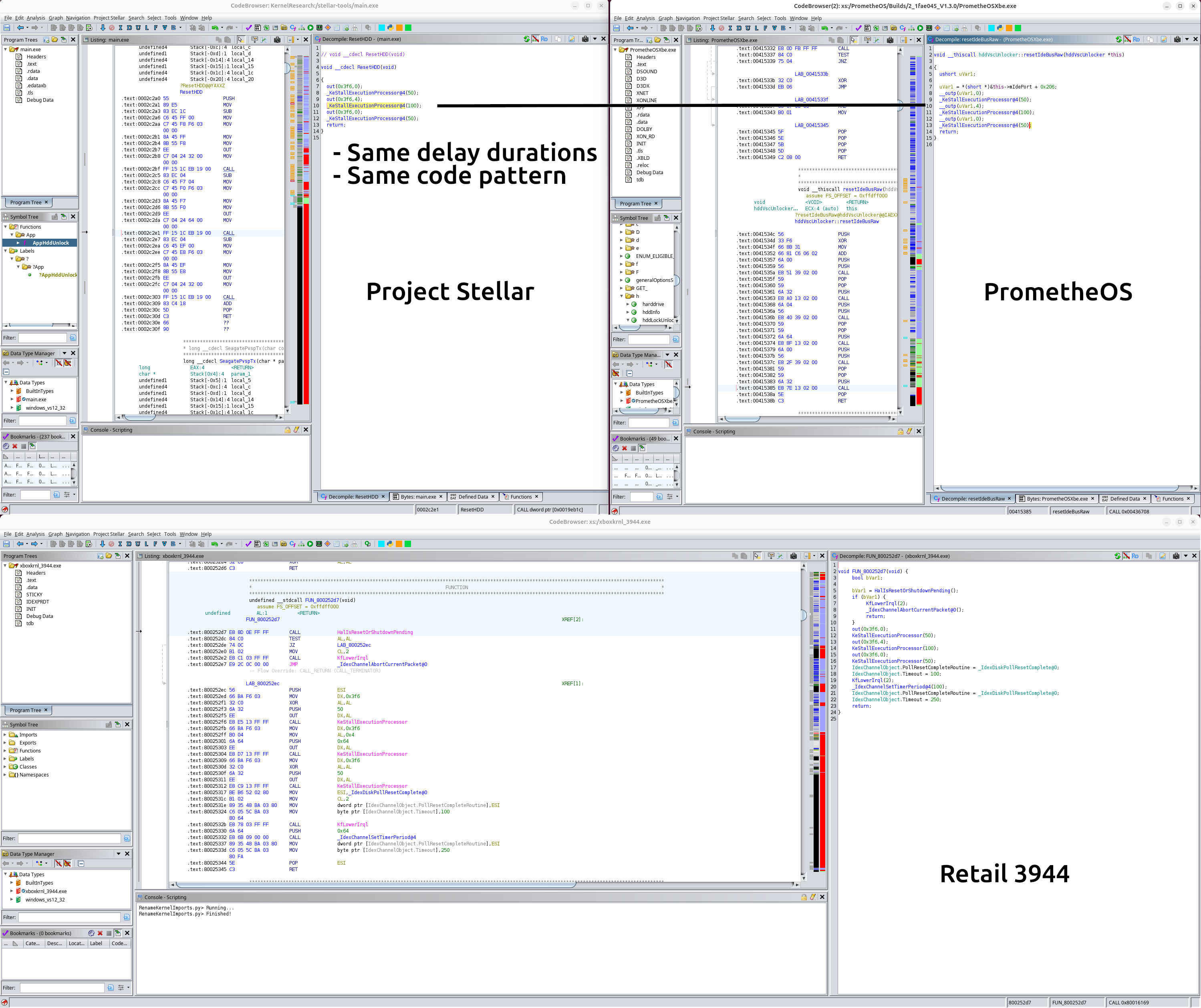
Task: Re-decompile ResetHDD with refresh icon
Action: 527,39
